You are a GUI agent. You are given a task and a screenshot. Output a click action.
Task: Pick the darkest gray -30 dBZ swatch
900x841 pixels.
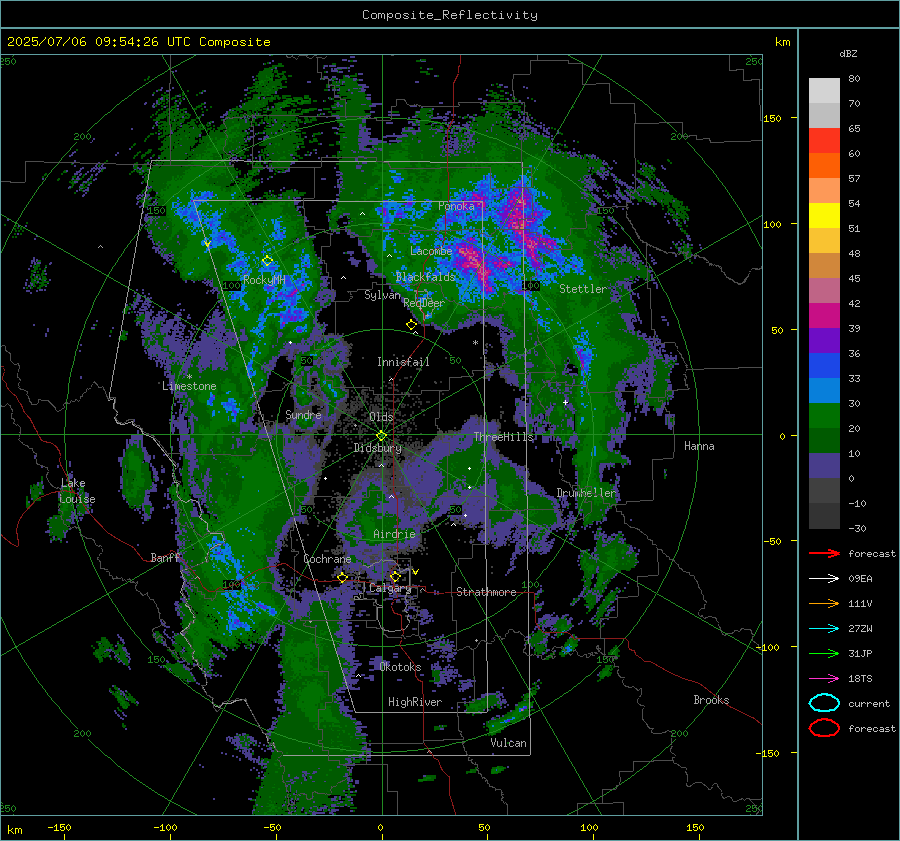point(824,515)
